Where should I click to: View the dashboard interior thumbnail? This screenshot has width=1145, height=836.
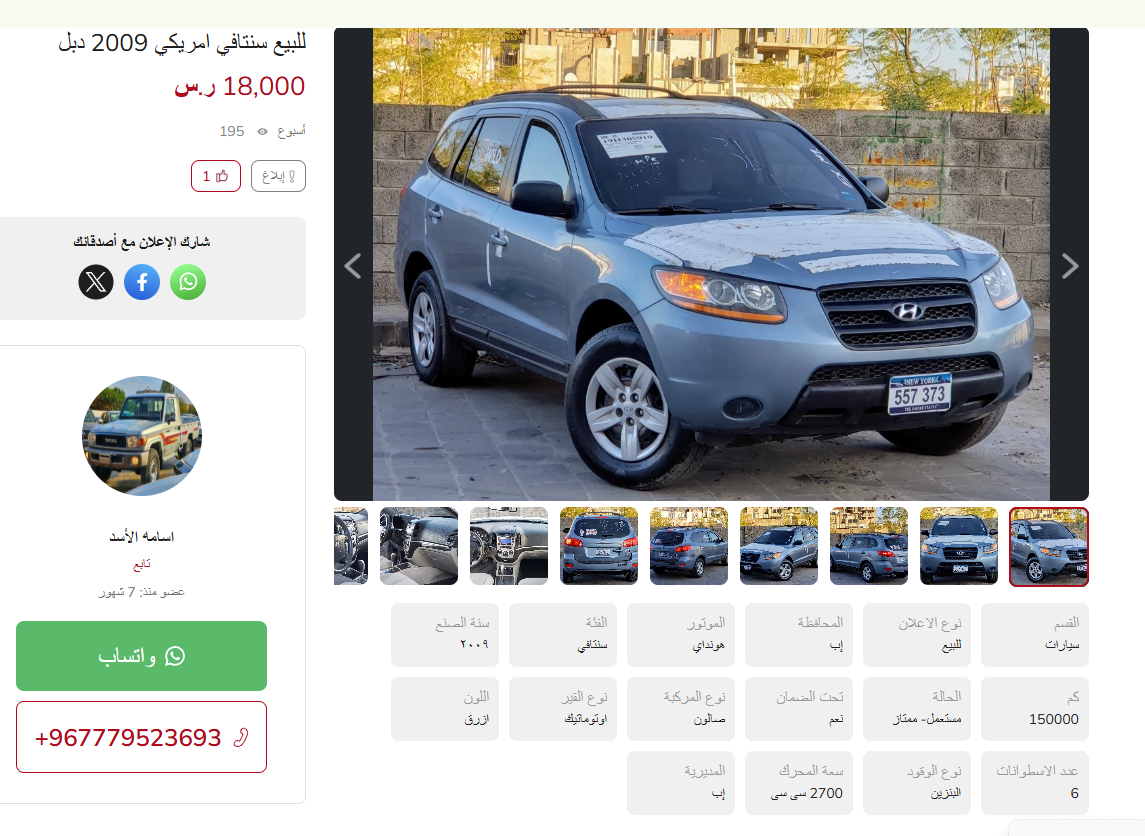pos(509,546)
